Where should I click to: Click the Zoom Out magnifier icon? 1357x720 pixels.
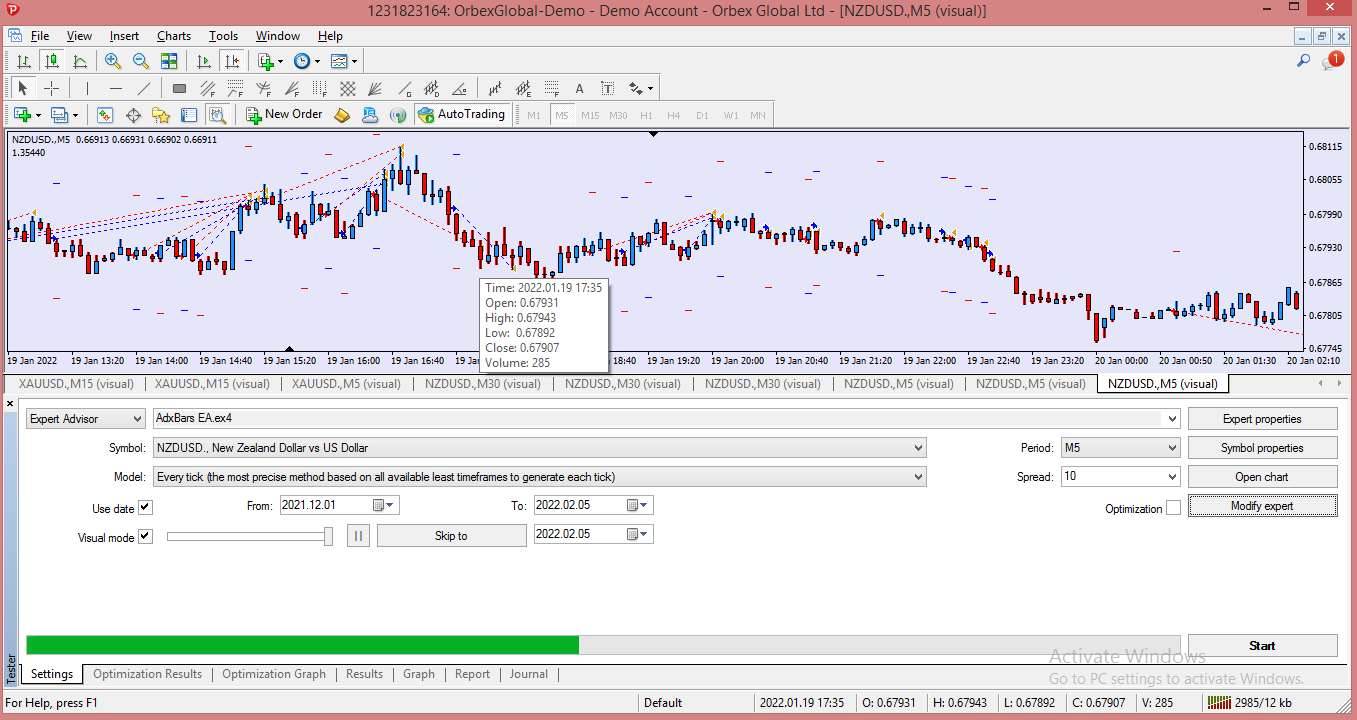[141, 61]
